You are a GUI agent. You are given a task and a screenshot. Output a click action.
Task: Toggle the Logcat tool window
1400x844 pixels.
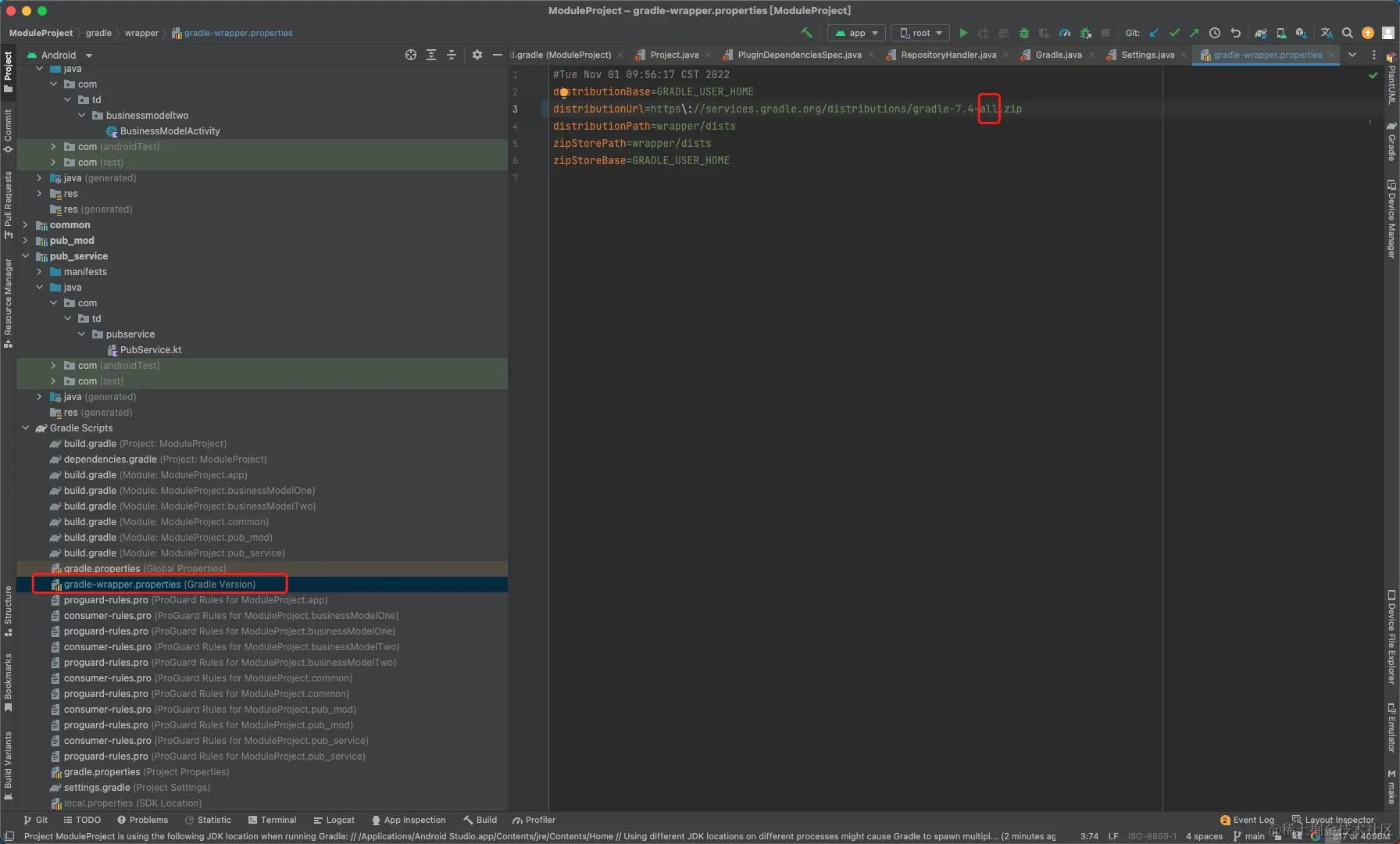coord(334,820)
